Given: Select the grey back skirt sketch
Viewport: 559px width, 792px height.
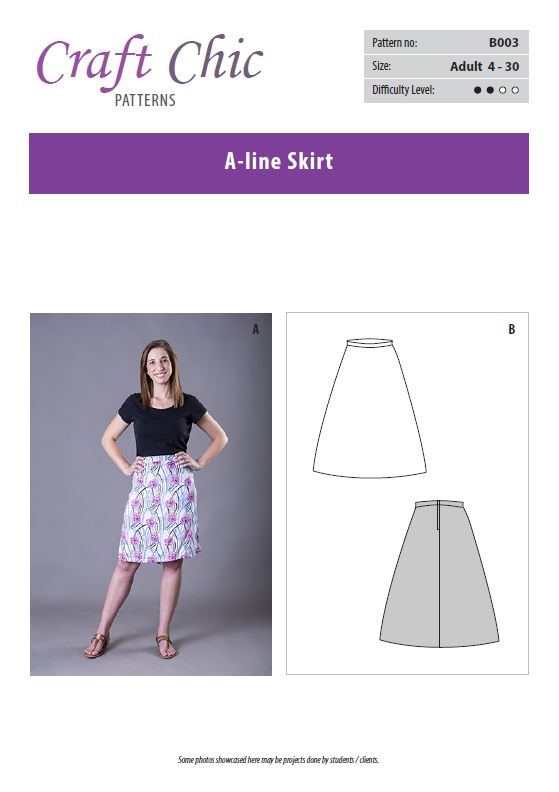Looking at the screenshot, I should pos(439,573).
